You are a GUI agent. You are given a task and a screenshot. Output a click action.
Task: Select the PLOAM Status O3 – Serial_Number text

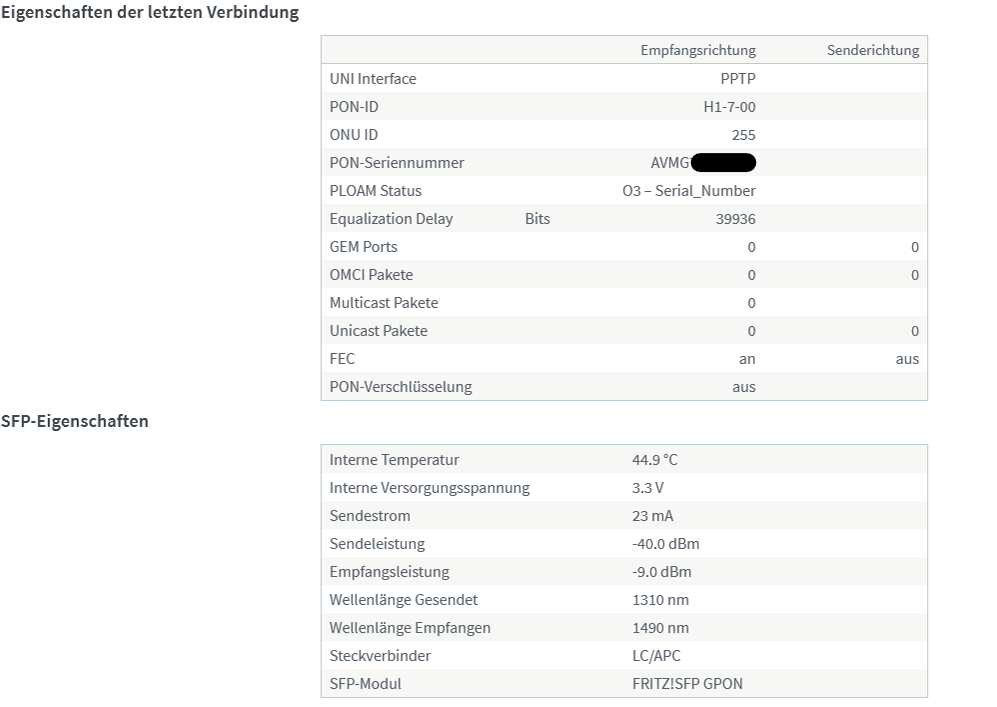[x=689, y=191]
